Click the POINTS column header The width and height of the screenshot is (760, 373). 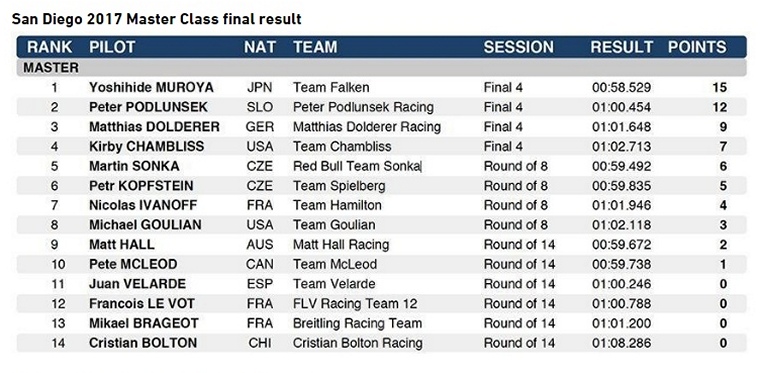[697, 47]
